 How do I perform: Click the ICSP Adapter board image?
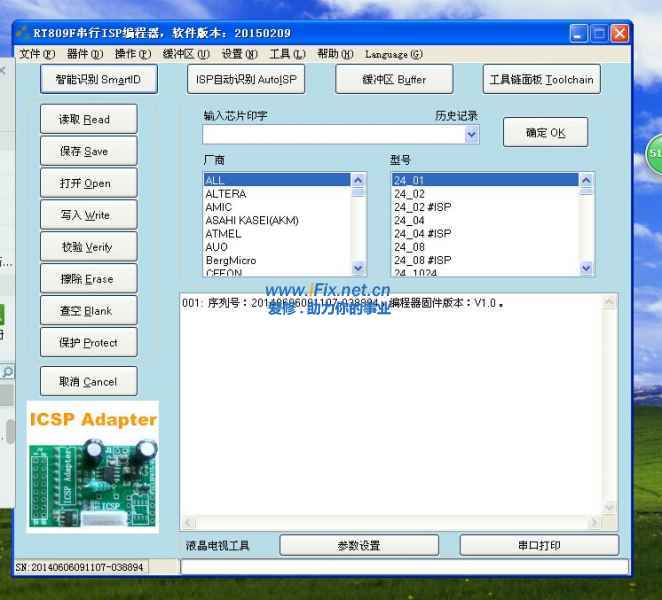(x=93, y=467)
